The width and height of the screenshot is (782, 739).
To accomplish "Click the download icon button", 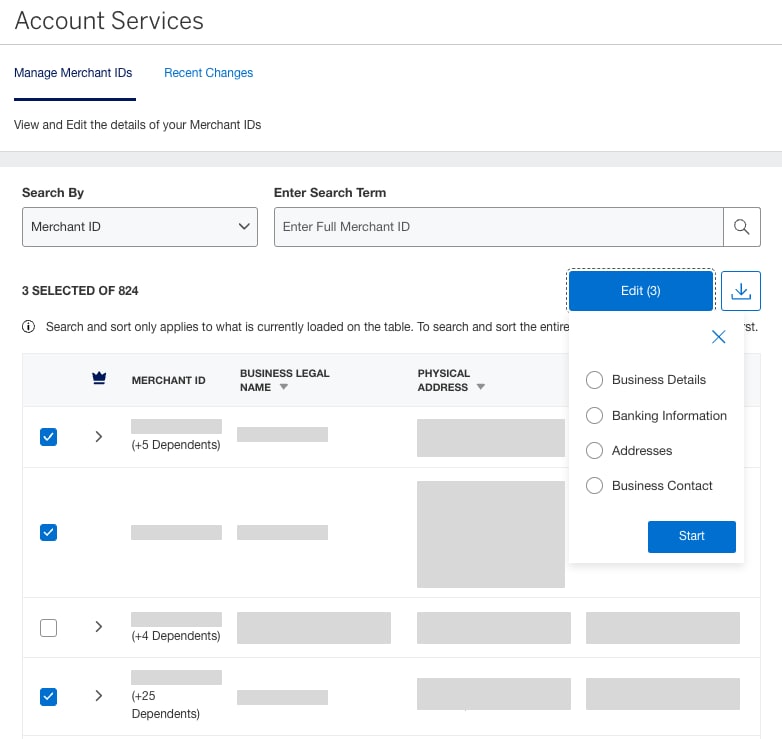I will click(741, 291).
